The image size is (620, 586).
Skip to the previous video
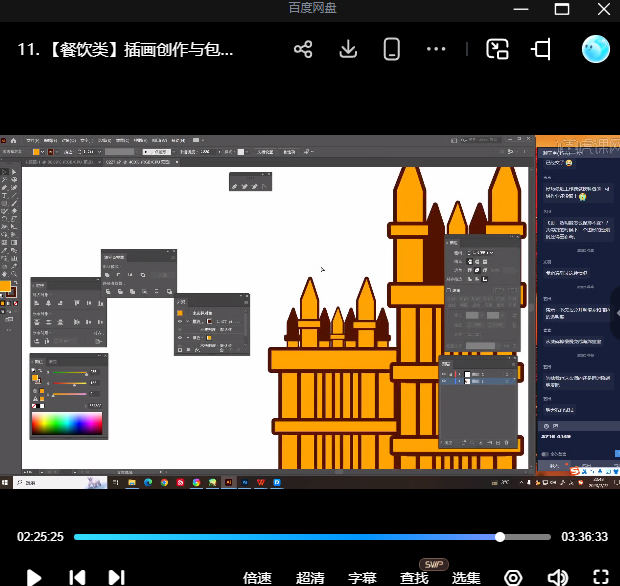click(x=76, y=577)
